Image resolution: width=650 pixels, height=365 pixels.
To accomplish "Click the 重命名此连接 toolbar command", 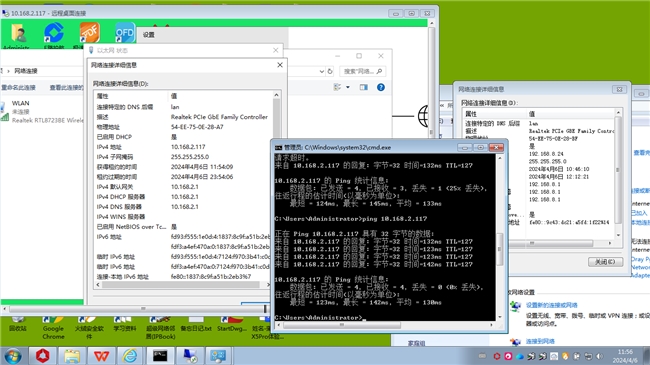I will 18,87.
